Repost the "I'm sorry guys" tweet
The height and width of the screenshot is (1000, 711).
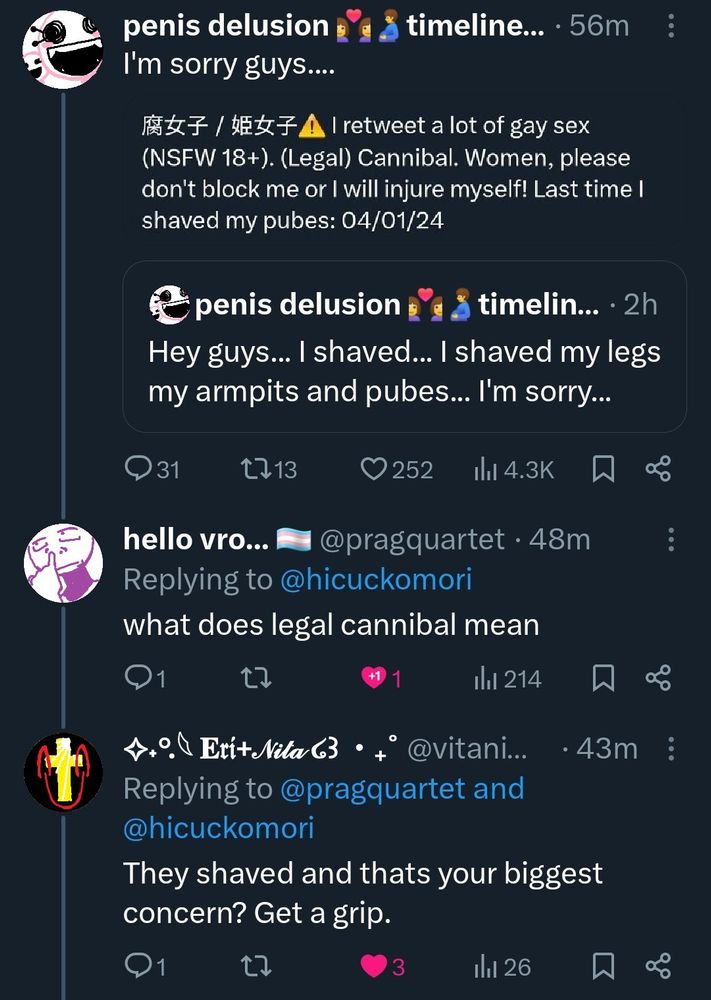pos(255,468)
